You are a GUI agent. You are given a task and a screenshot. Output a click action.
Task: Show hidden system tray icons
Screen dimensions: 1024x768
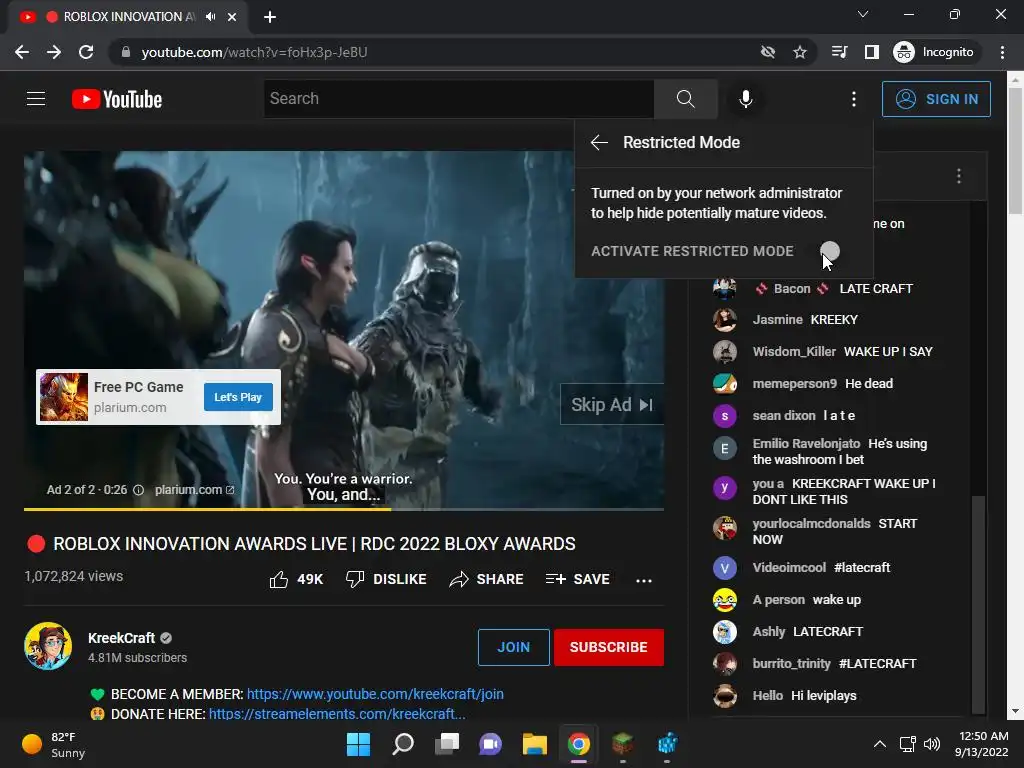[x=880, y=744]
